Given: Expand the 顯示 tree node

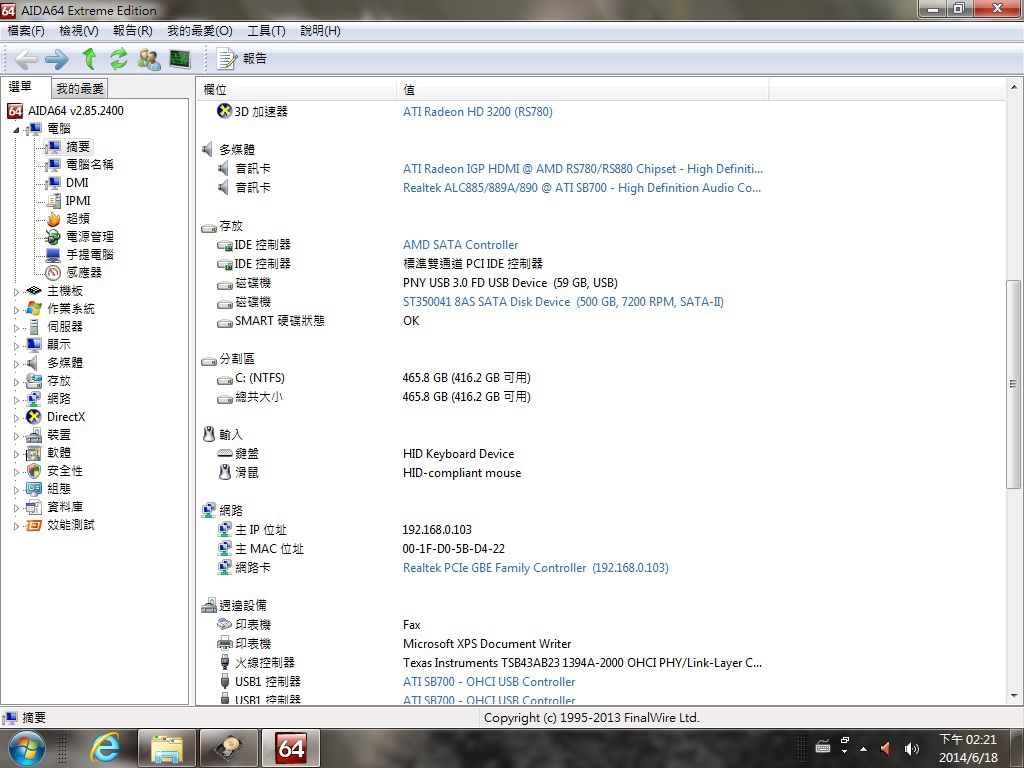Looking at the screenshot, I should 16,345.
